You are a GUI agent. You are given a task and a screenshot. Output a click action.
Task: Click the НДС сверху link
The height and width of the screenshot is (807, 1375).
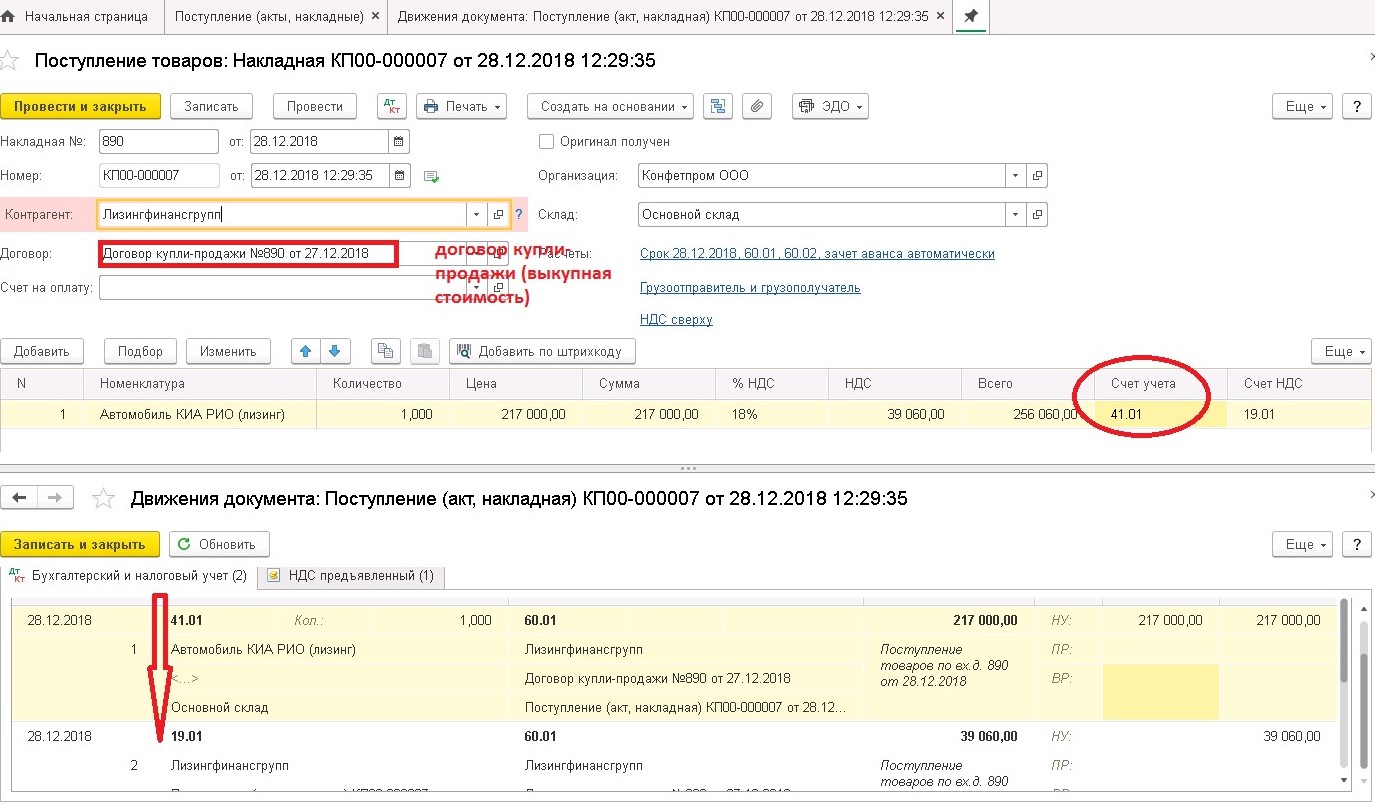click(x=676, y=320)
